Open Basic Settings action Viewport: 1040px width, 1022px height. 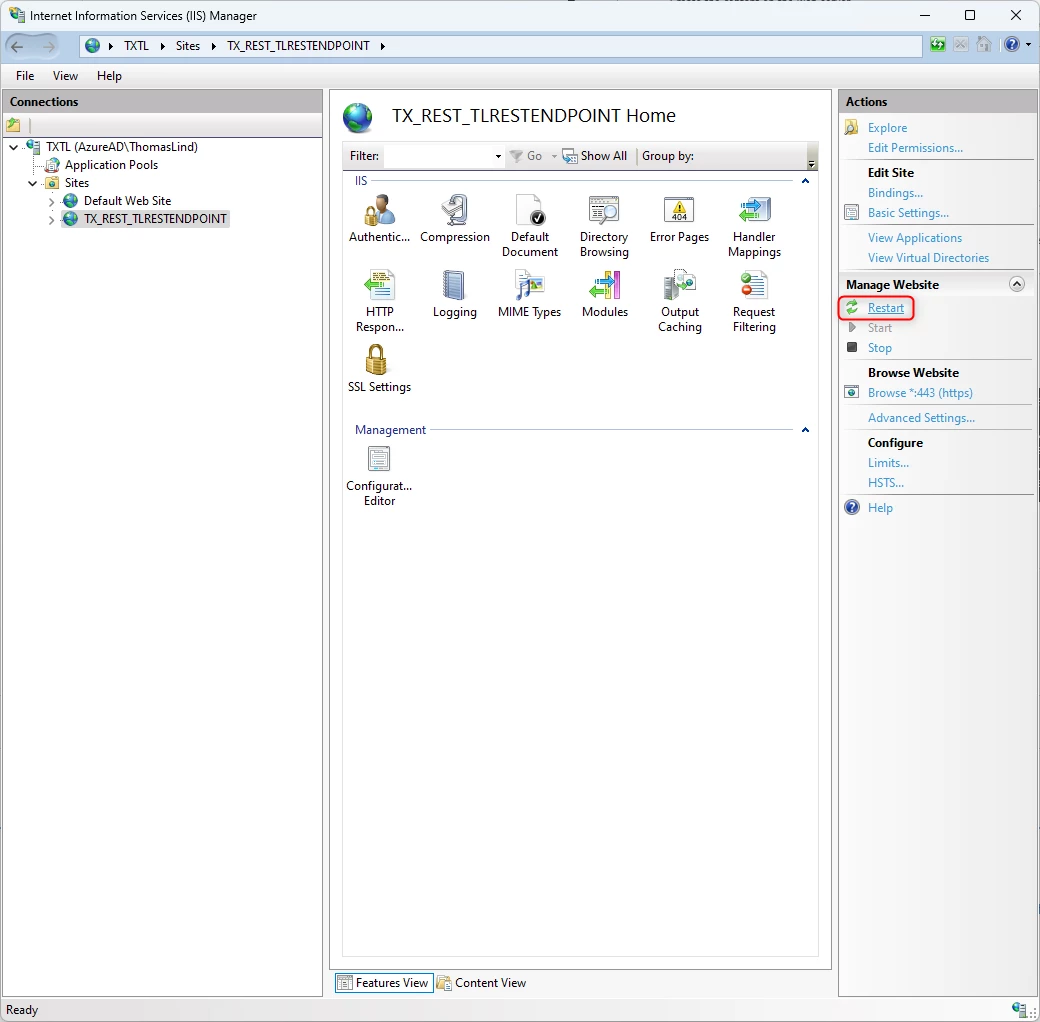(x=907, y=212)
